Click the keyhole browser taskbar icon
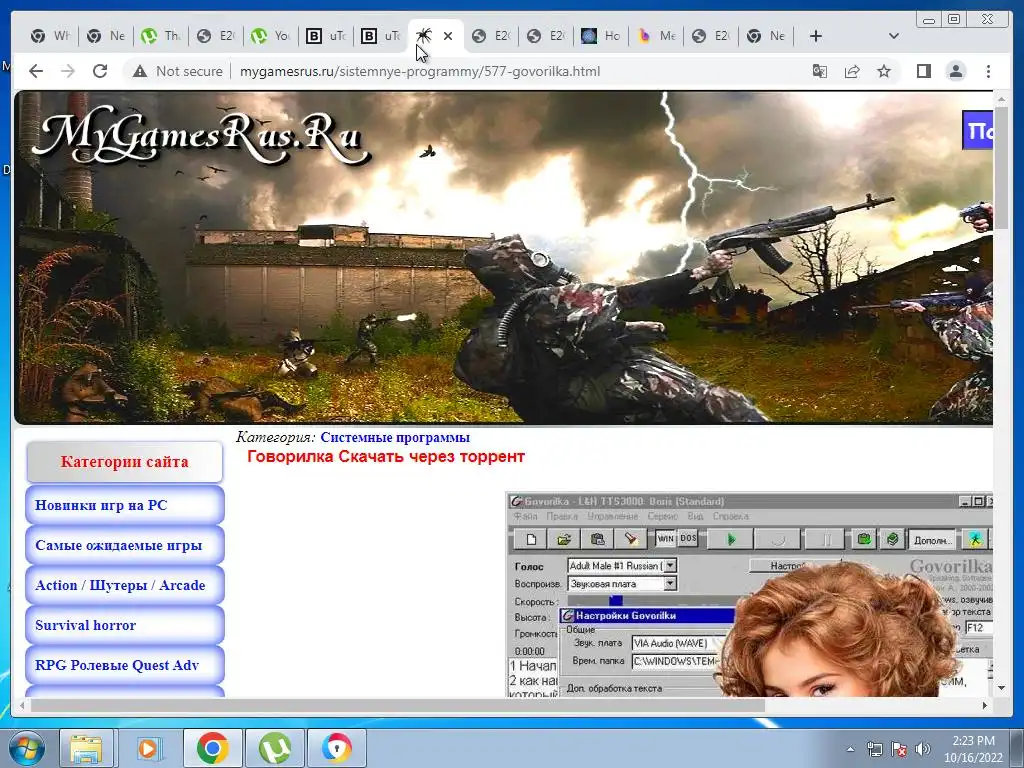 pyautogui.click(x=336, y=748)
